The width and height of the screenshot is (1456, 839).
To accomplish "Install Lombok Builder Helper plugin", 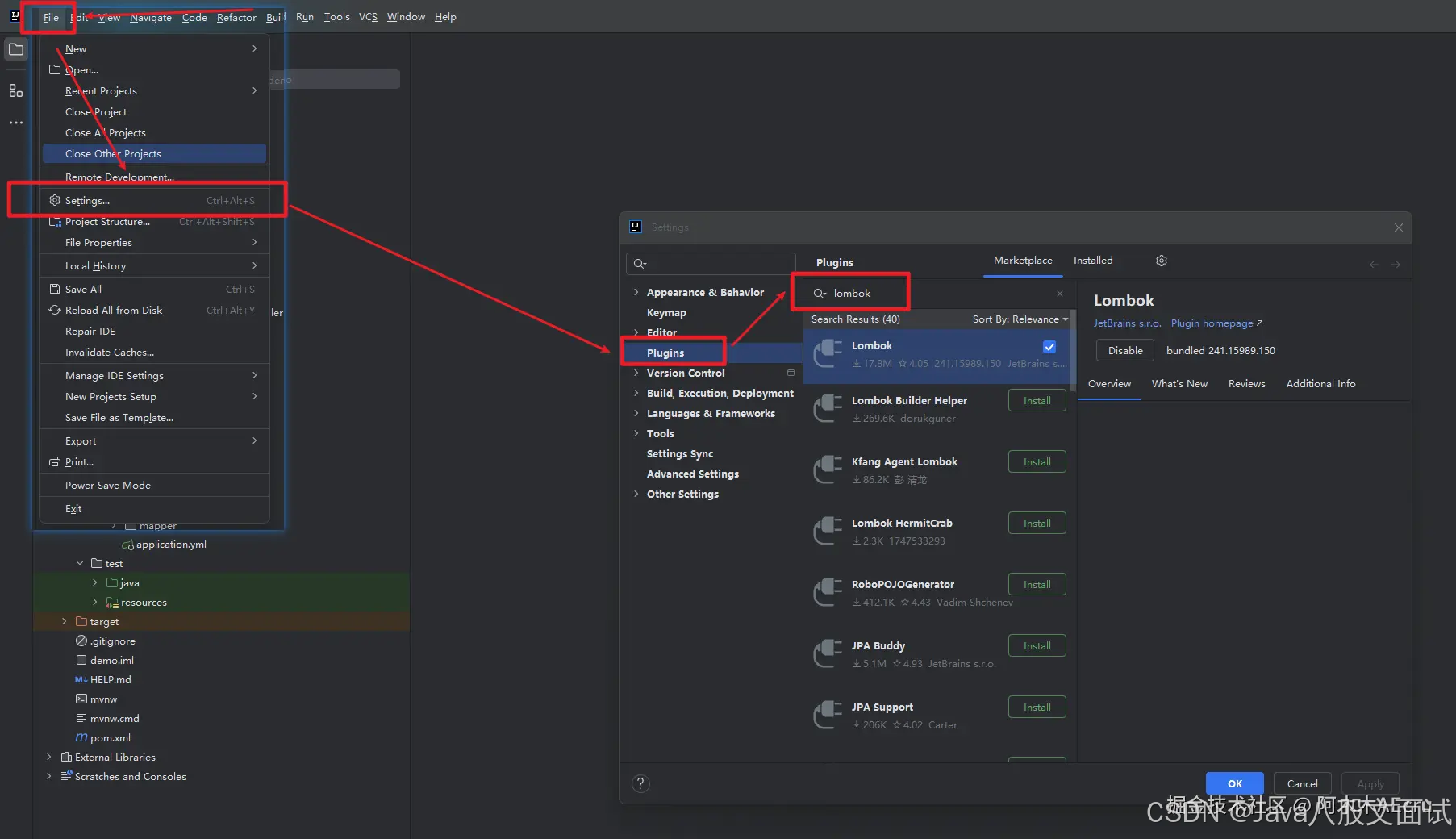I will coord(1037,400).
